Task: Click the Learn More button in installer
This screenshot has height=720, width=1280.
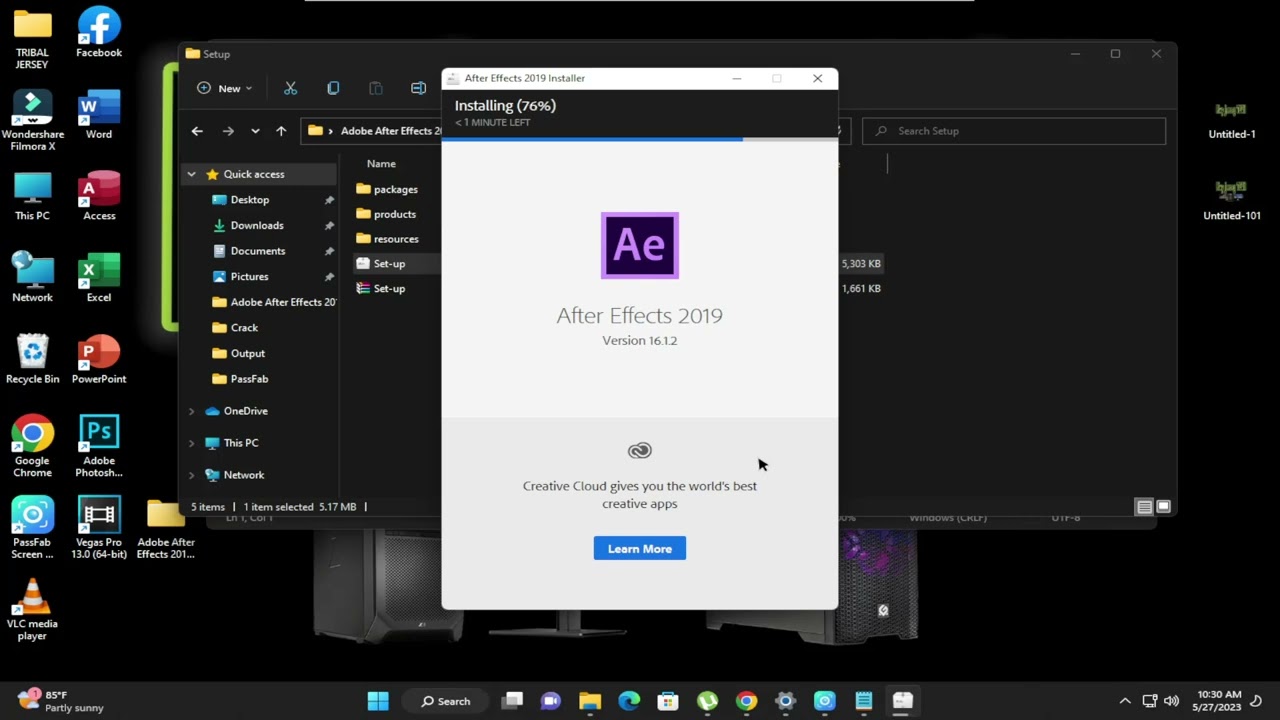Action: [x=639, y=548]
